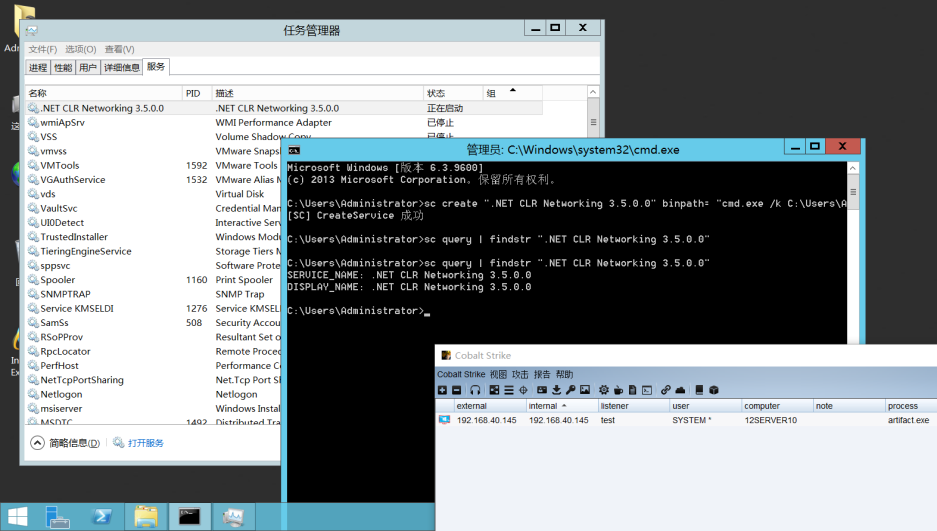Switch to Pivot Graph view icon
Image resolution: width=937 pixels, height=531 pixels.
coord(494,390)
